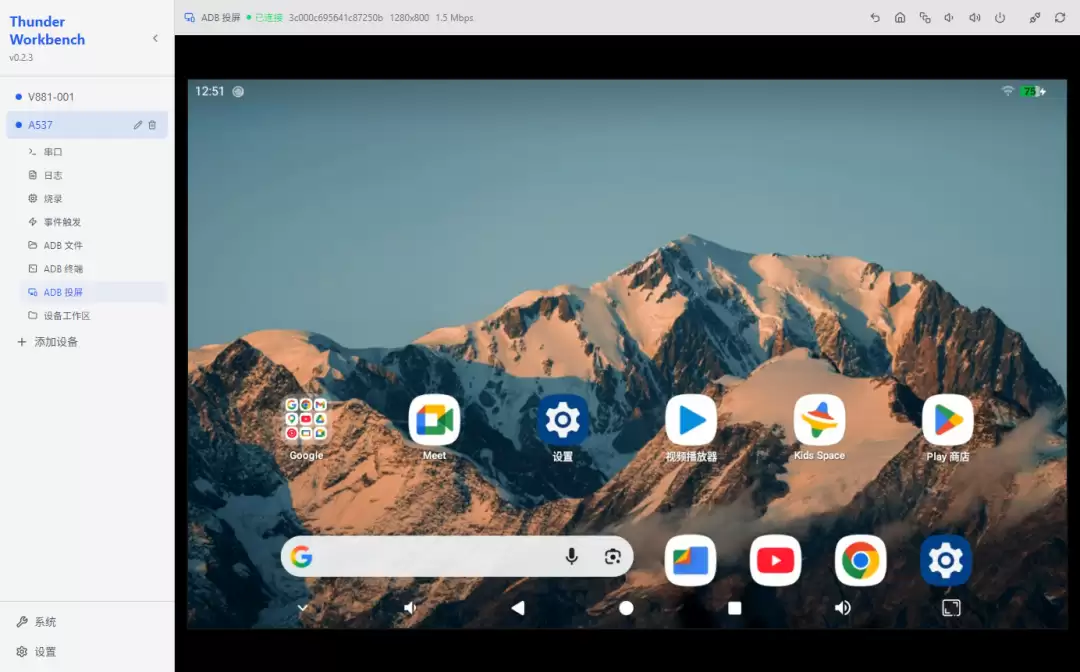Open the Meet app icon
Image resolution: width=1080 pixels, height=672 pixels.
pos(434,420)
